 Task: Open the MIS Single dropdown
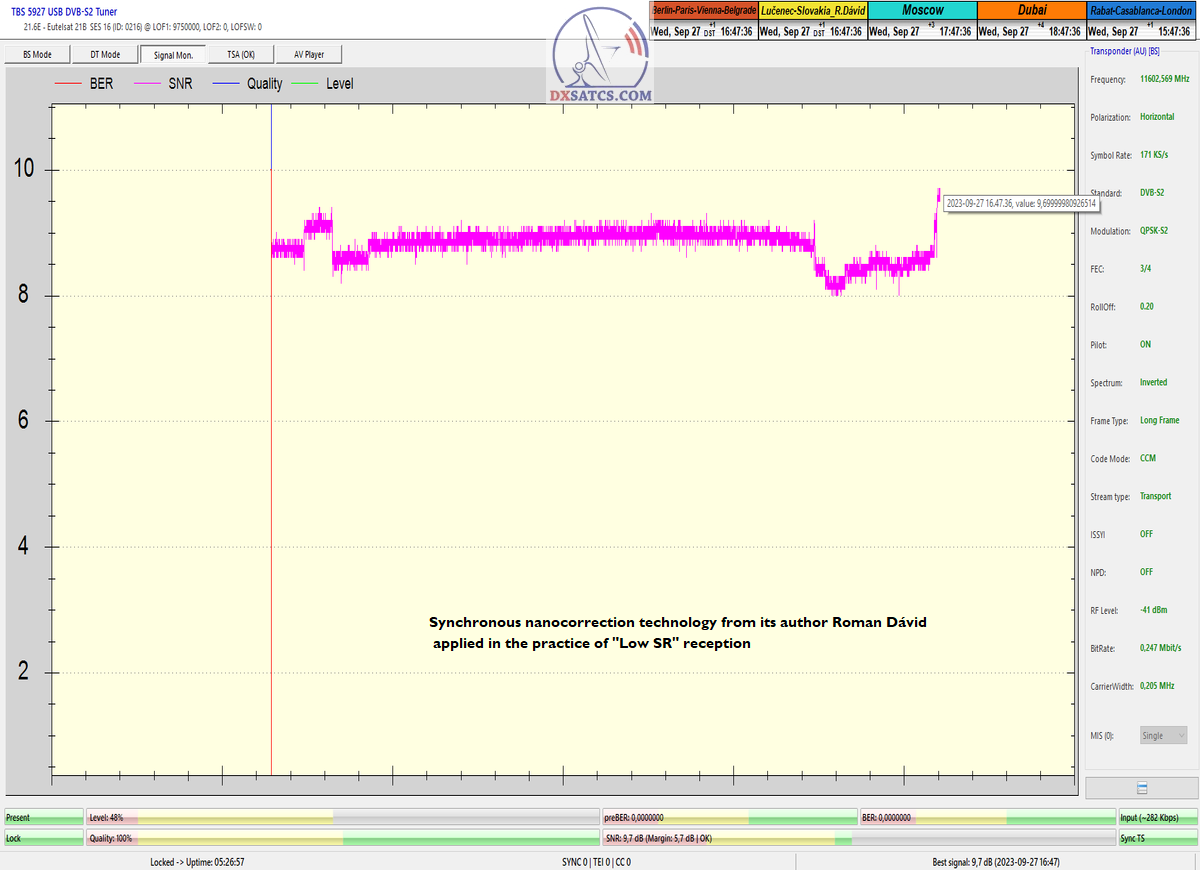pos(1163,735)
